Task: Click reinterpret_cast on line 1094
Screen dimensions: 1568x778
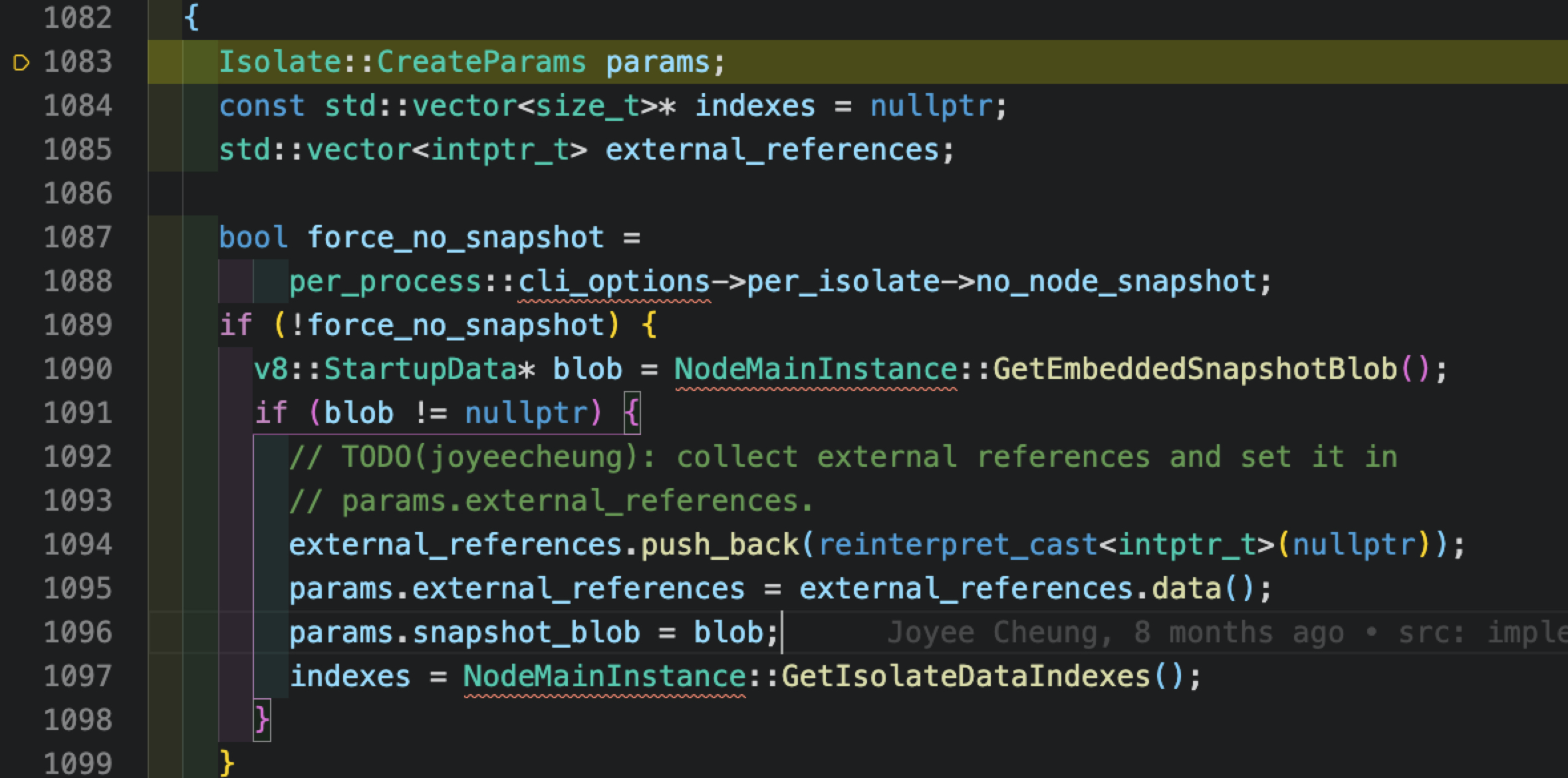Action: tap(957, 545)
